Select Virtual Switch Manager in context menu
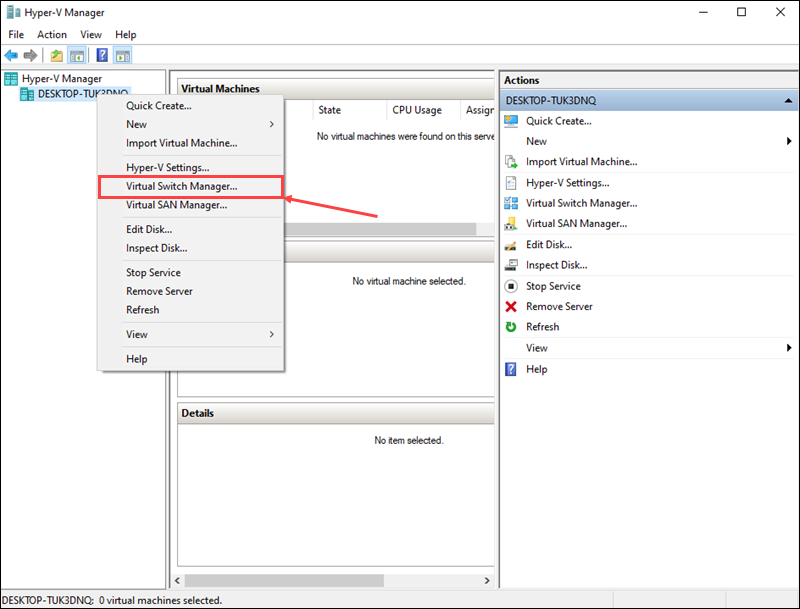This screenshot has width=800, height=609. pyautogui.click(x=190, y=187)
